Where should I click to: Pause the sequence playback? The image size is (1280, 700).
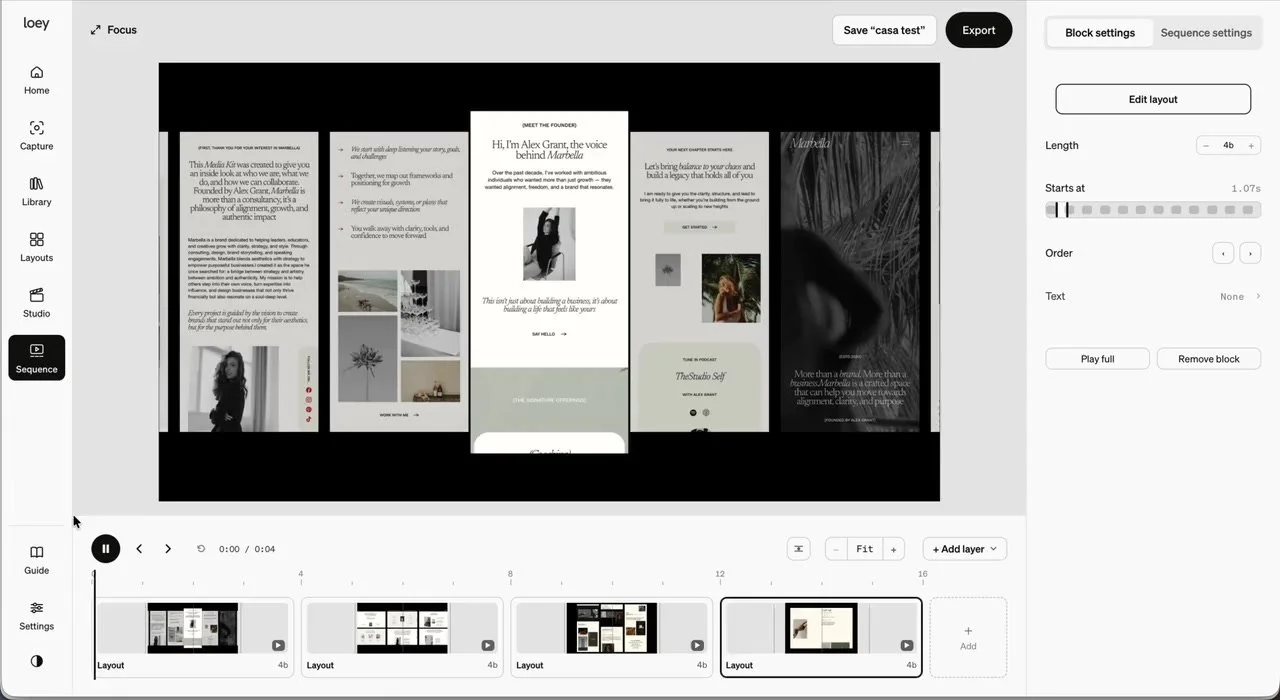[105, 549]
